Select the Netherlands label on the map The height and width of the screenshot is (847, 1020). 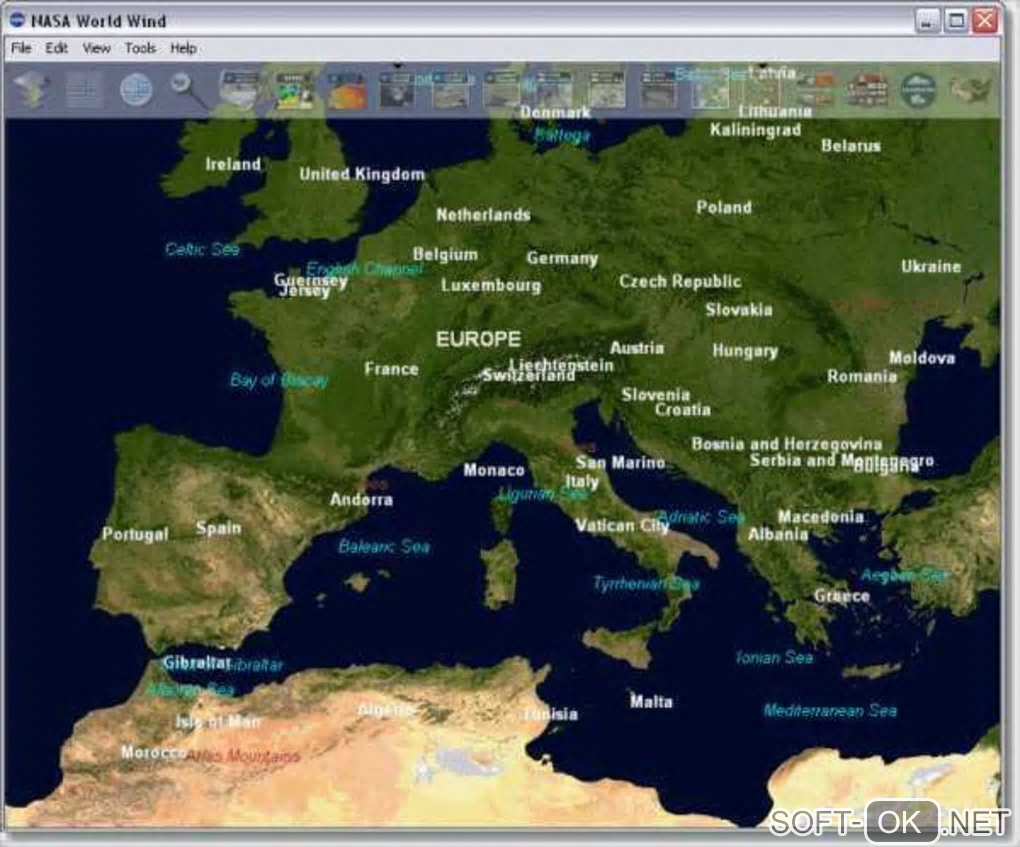[x=483, y=215]
